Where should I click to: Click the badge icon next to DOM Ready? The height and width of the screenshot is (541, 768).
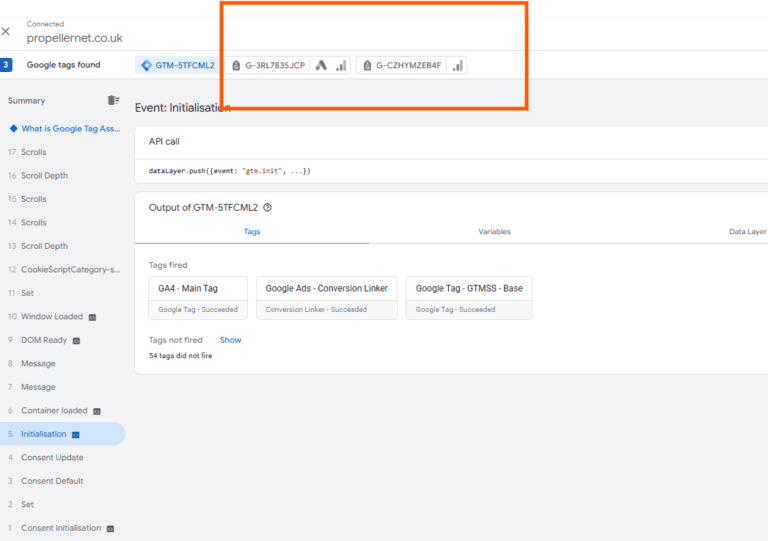77,341
